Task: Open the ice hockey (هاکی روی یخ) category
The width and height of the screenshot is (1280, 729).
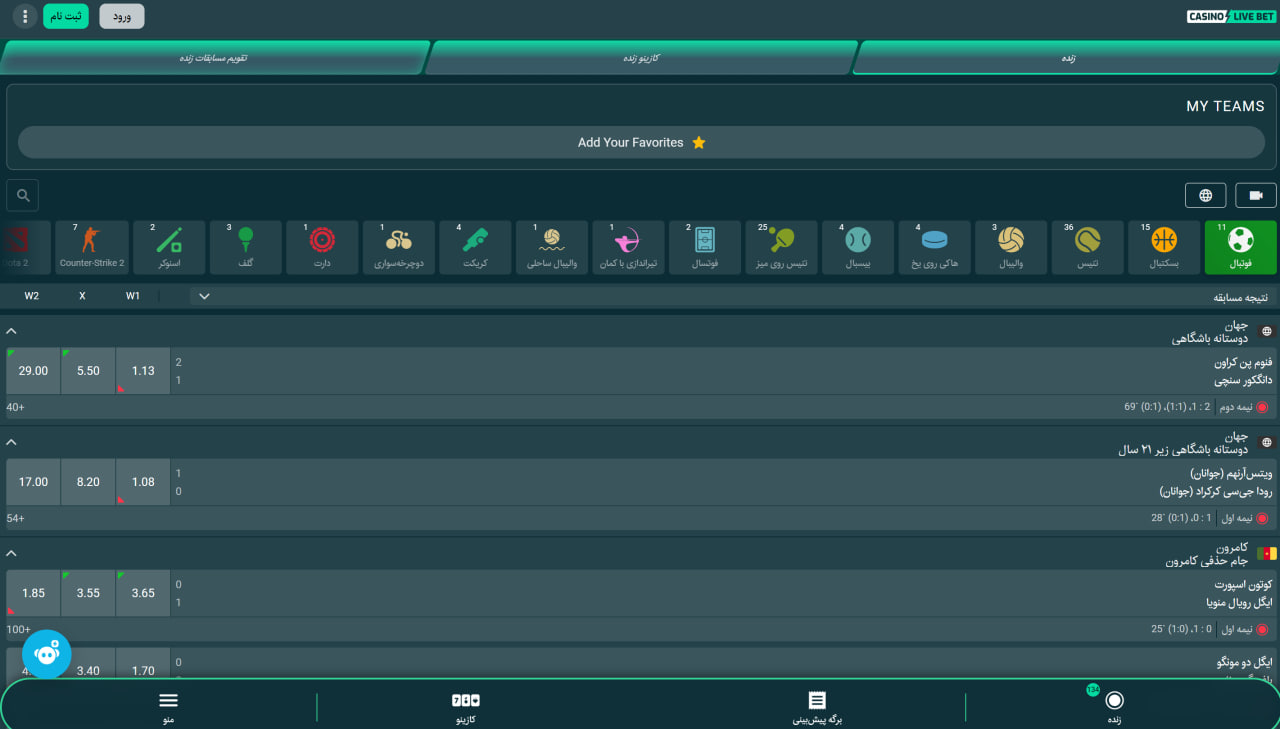Action: pyautogui.click(x=934, y=247)
